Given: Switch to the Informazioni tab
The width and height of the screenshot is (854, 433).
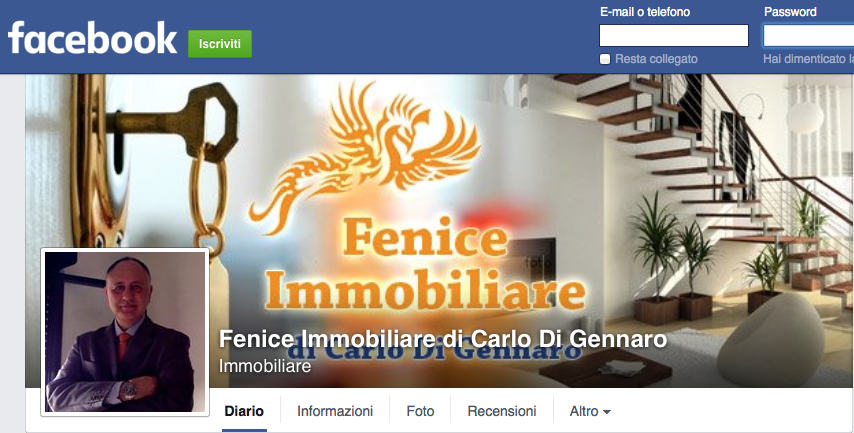Looking at the screenshot, I should (x=335, y=411).
